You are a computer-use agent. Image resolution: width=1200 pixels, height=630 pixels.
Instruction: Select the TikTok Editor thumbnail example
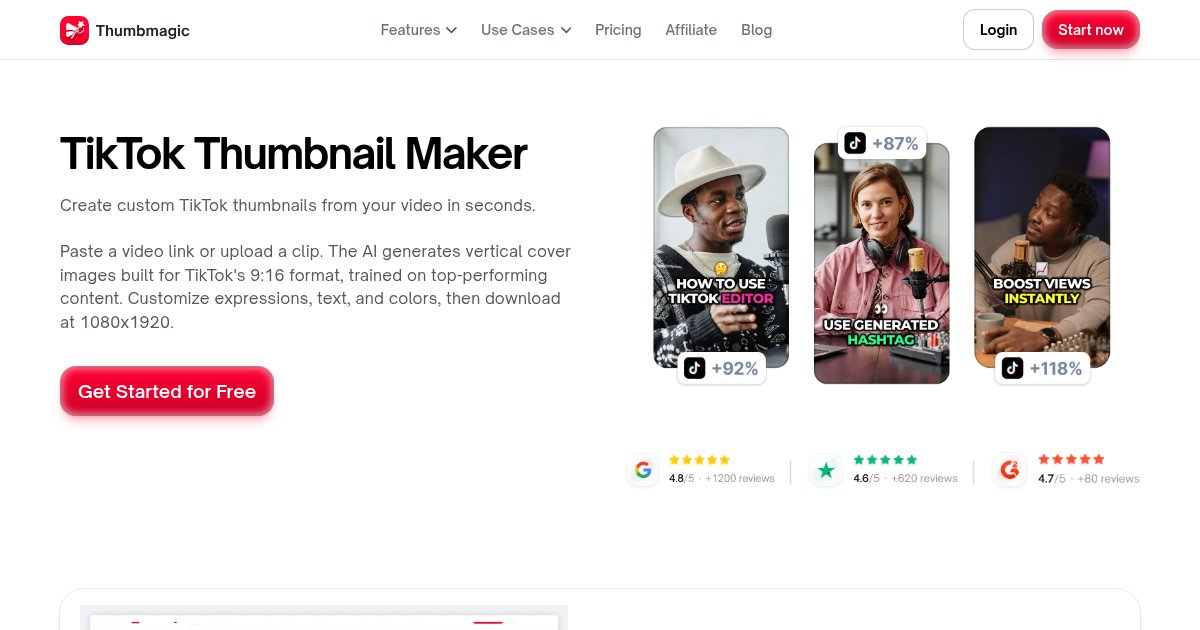coord(721,247)
